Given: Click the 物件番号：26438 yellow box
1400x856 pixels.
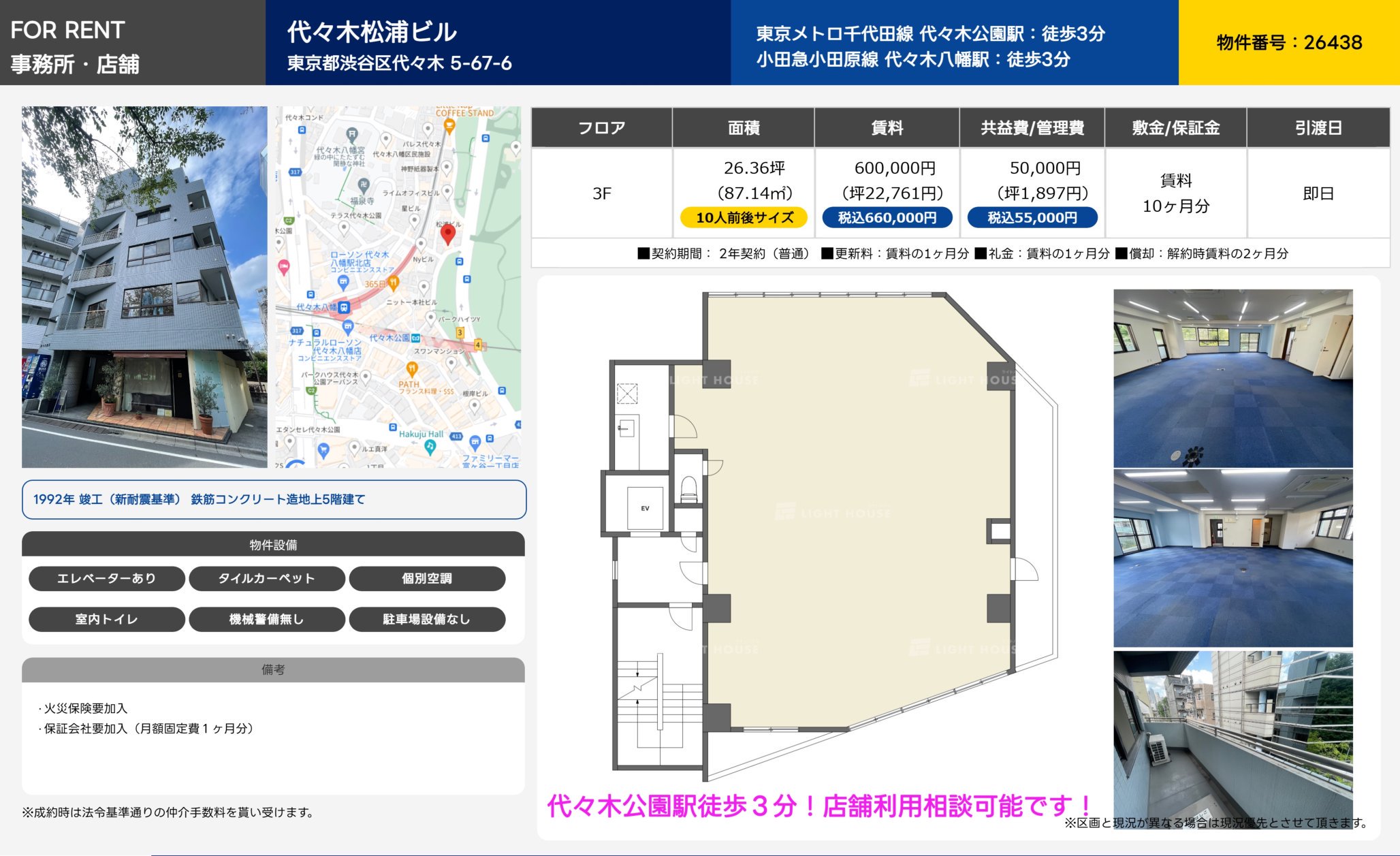Looking at the screenshot, I should click(x=1289, y=42).
